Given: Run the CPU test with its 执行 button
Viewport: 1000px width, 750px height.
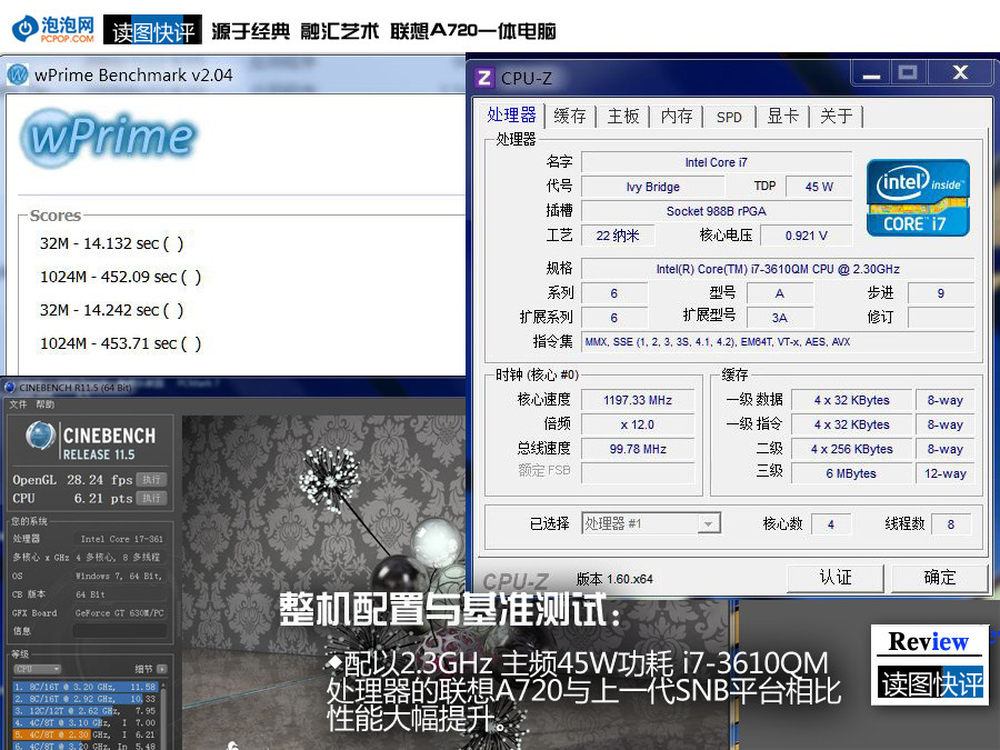Looking at the screenshot, I should pyautogui.click(x=151, y=498).
